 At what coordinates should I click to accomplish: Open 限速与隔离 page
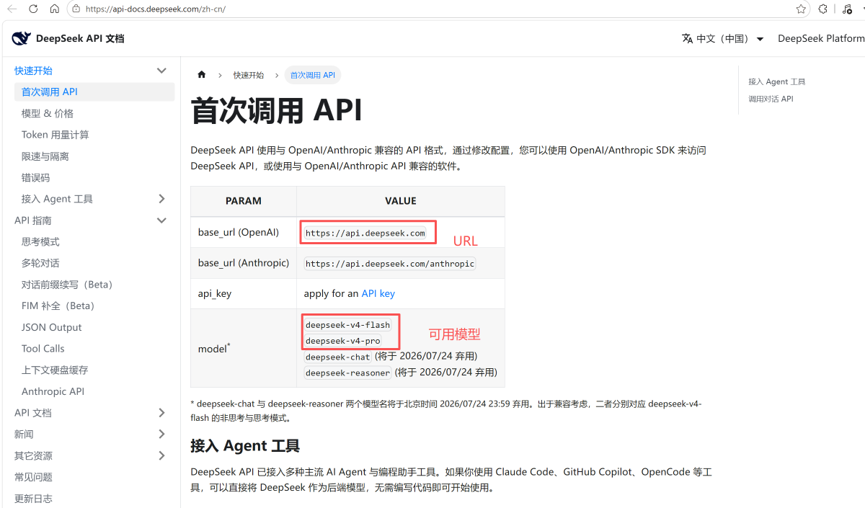tap(45, 156)
